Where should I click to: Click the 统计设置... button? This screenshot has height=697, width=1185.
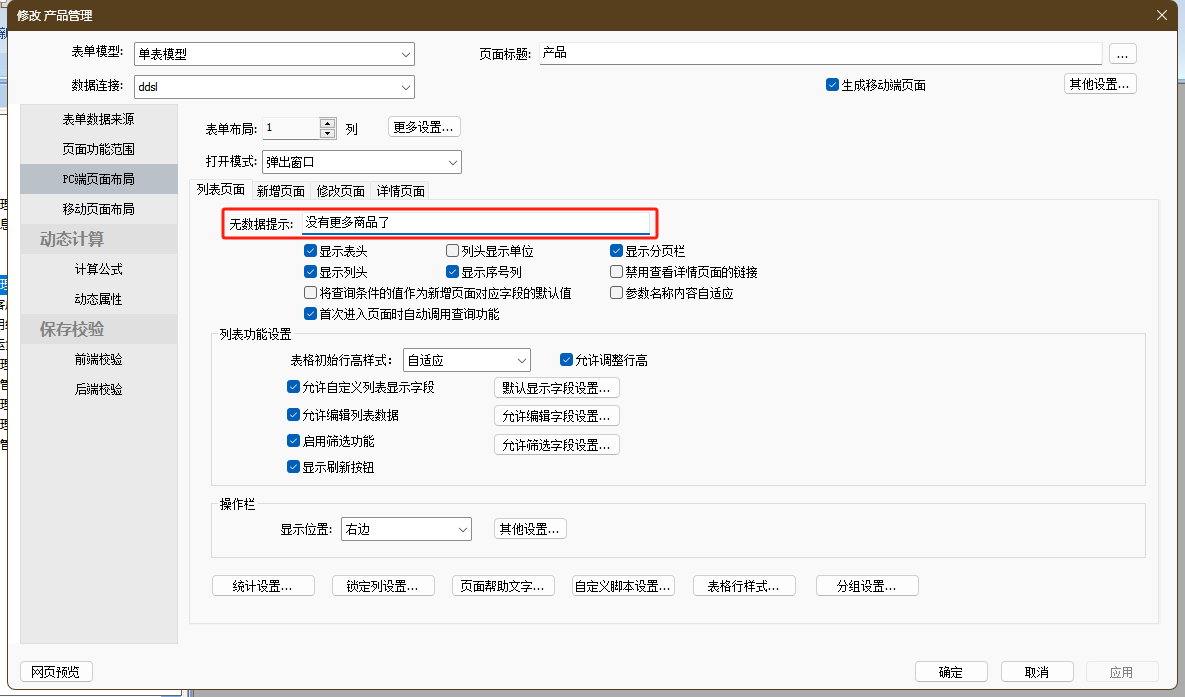point(263,586)
